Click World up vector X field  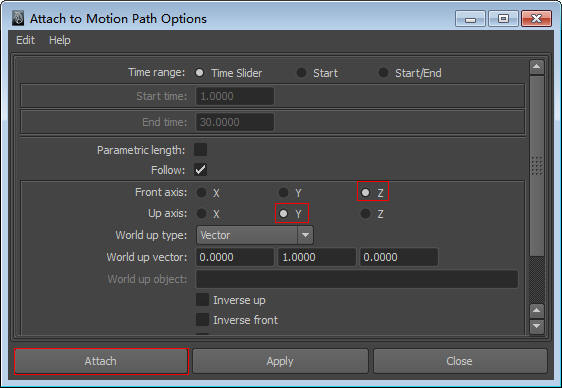pyautogui.click(x=235, y=257)
